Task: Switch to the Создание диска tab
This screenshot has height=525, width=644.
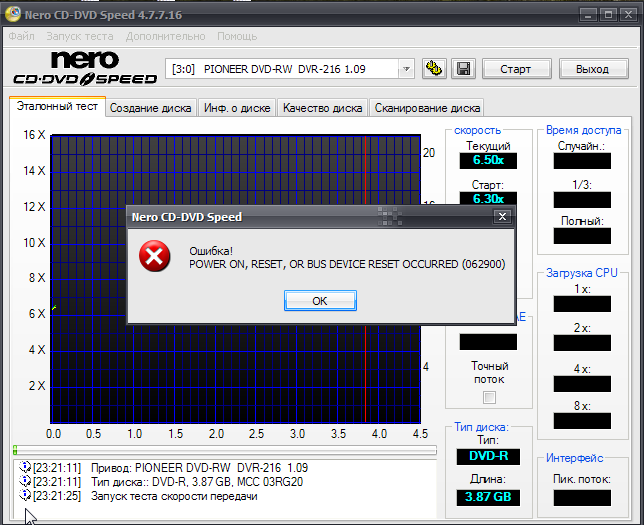Action: click(151, 108)
